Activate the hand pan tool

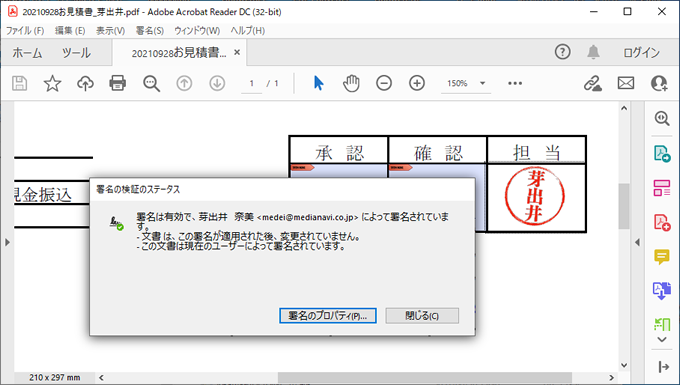click(351, 83)
